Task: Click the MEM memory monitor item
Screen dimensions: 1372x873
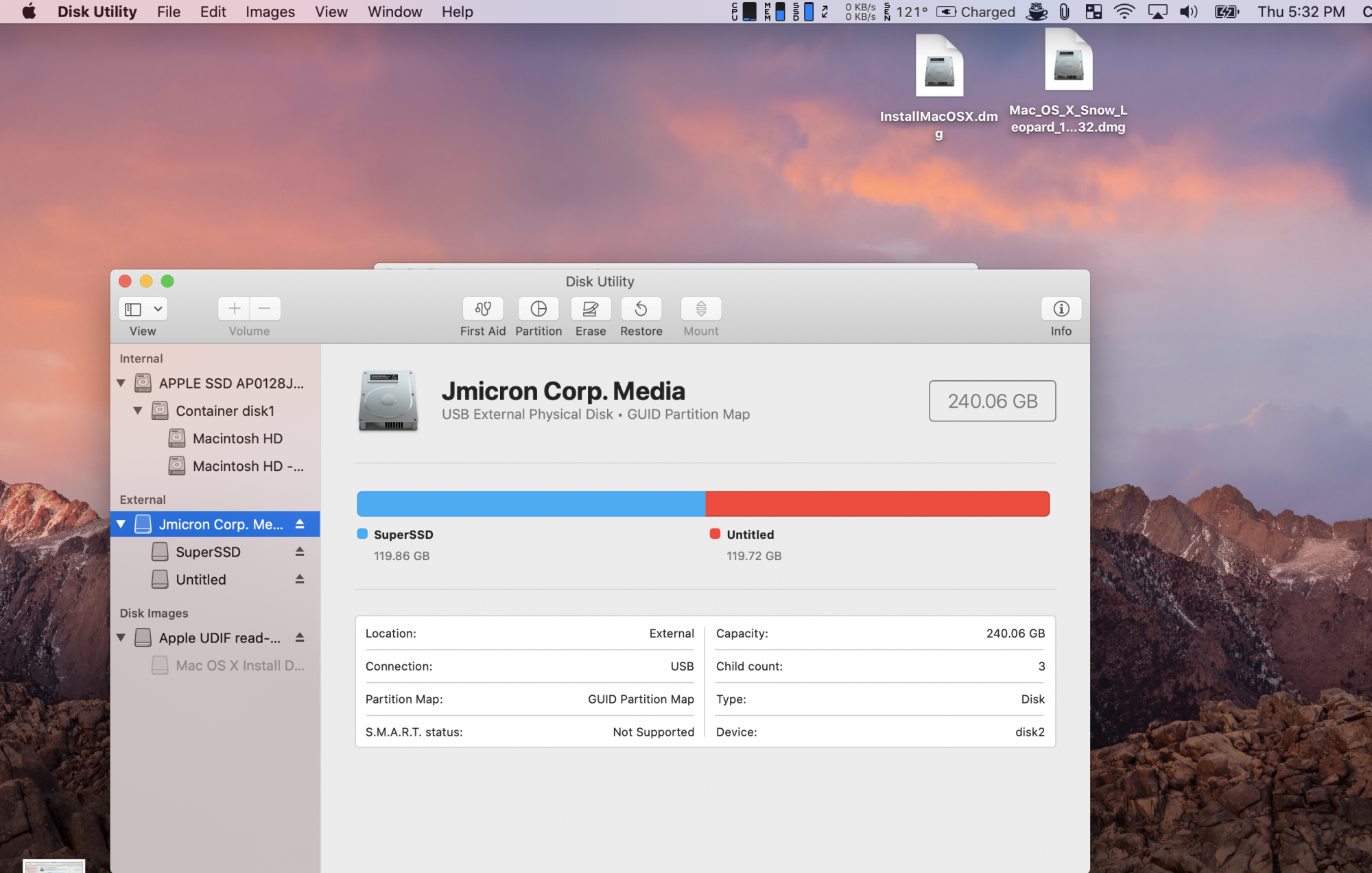Action: [x=774, y=12]
